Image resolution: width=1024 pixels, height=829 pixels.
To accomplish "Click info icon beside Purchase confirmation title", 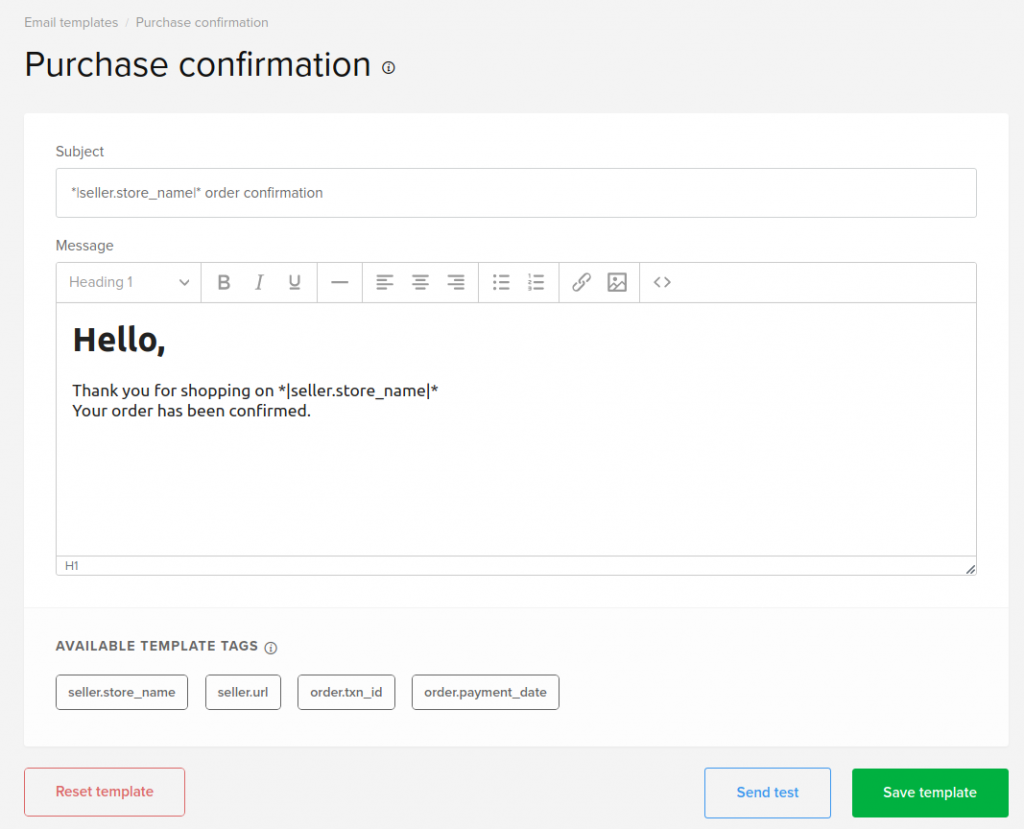I will pyautogui.click(x=389, y=68).
